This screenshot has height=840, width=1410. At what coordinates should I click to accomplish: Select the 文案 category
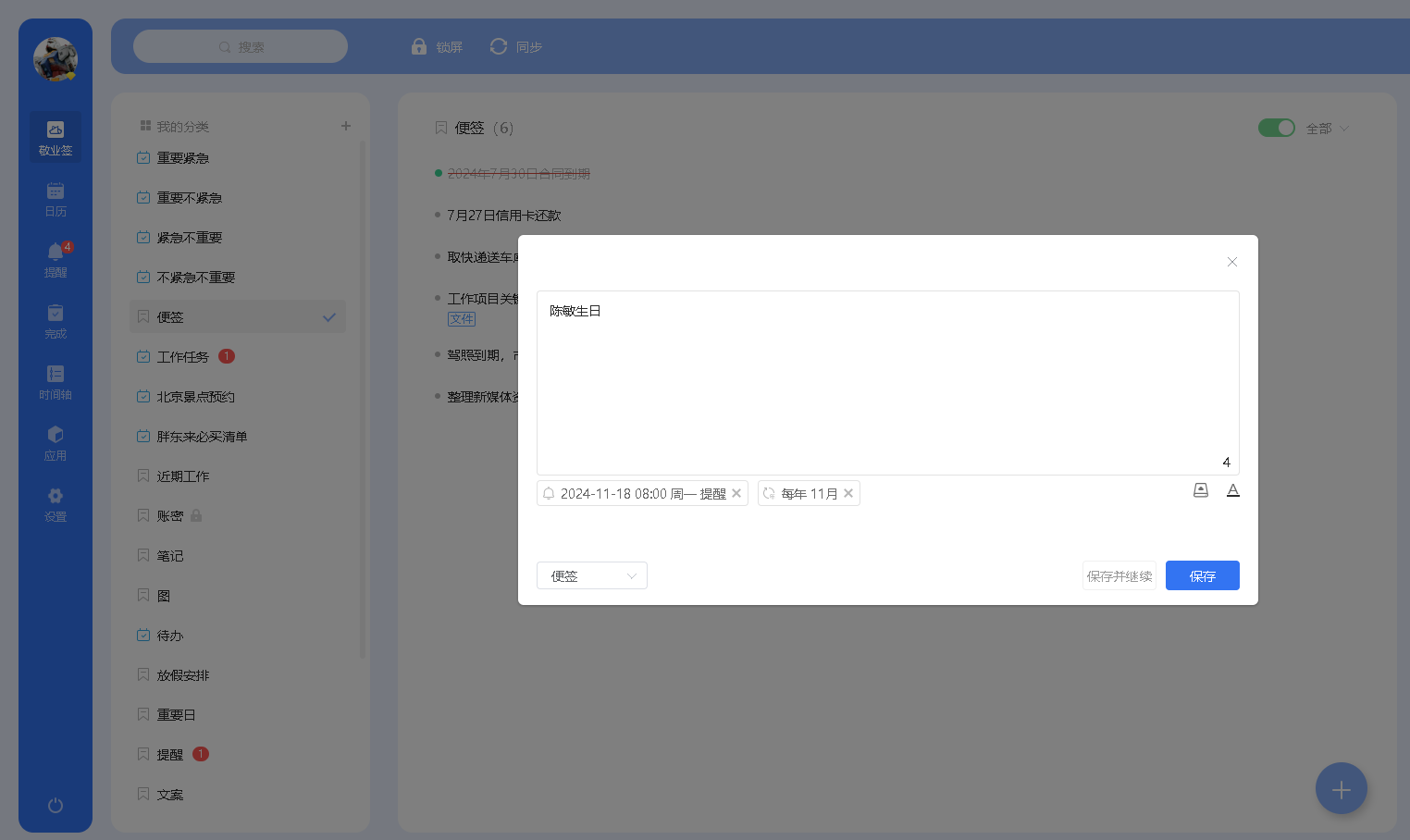click(238, 794)
